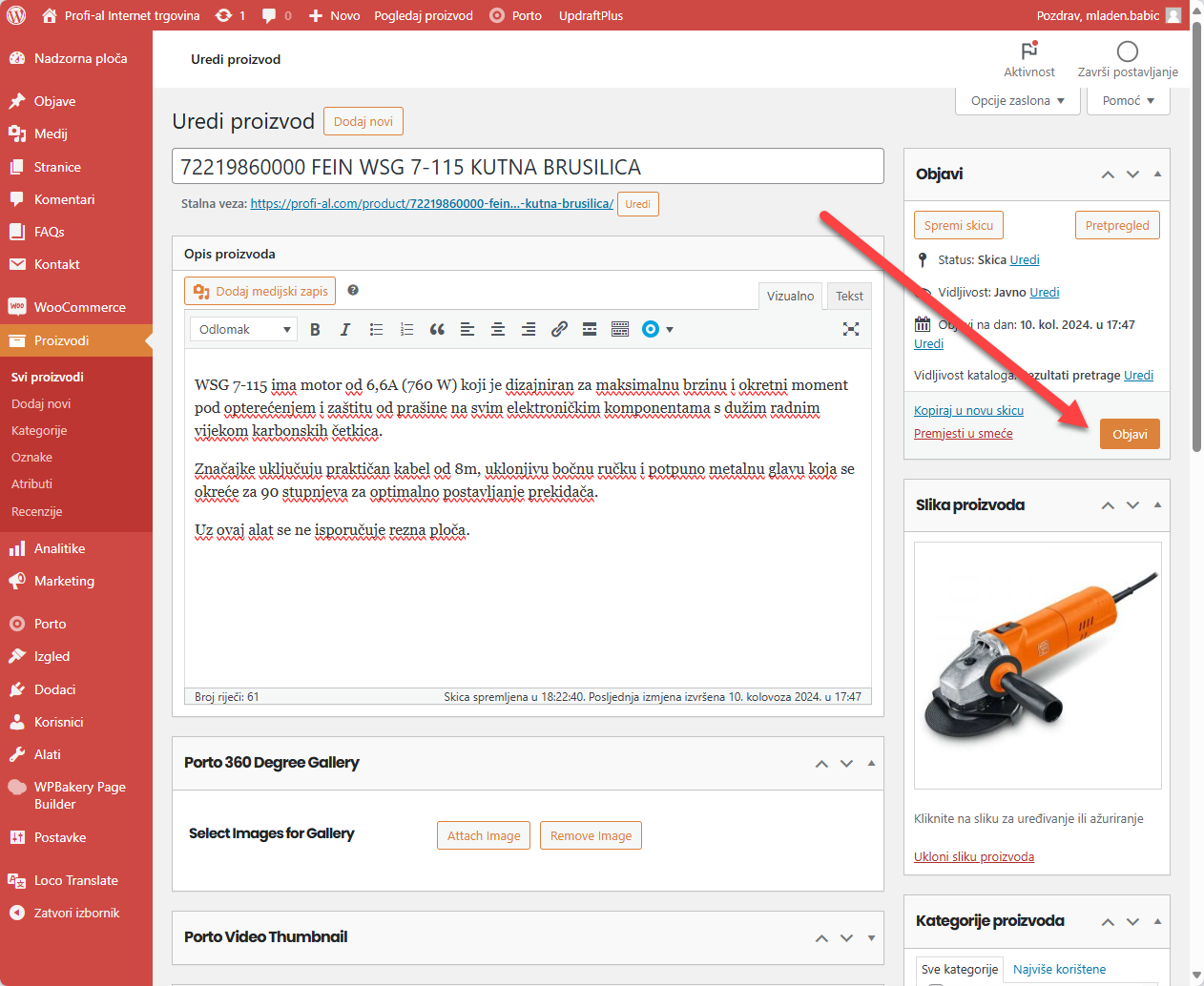Click Spremi skicu to save draft

pyautogui.click(x=958, y=225)
